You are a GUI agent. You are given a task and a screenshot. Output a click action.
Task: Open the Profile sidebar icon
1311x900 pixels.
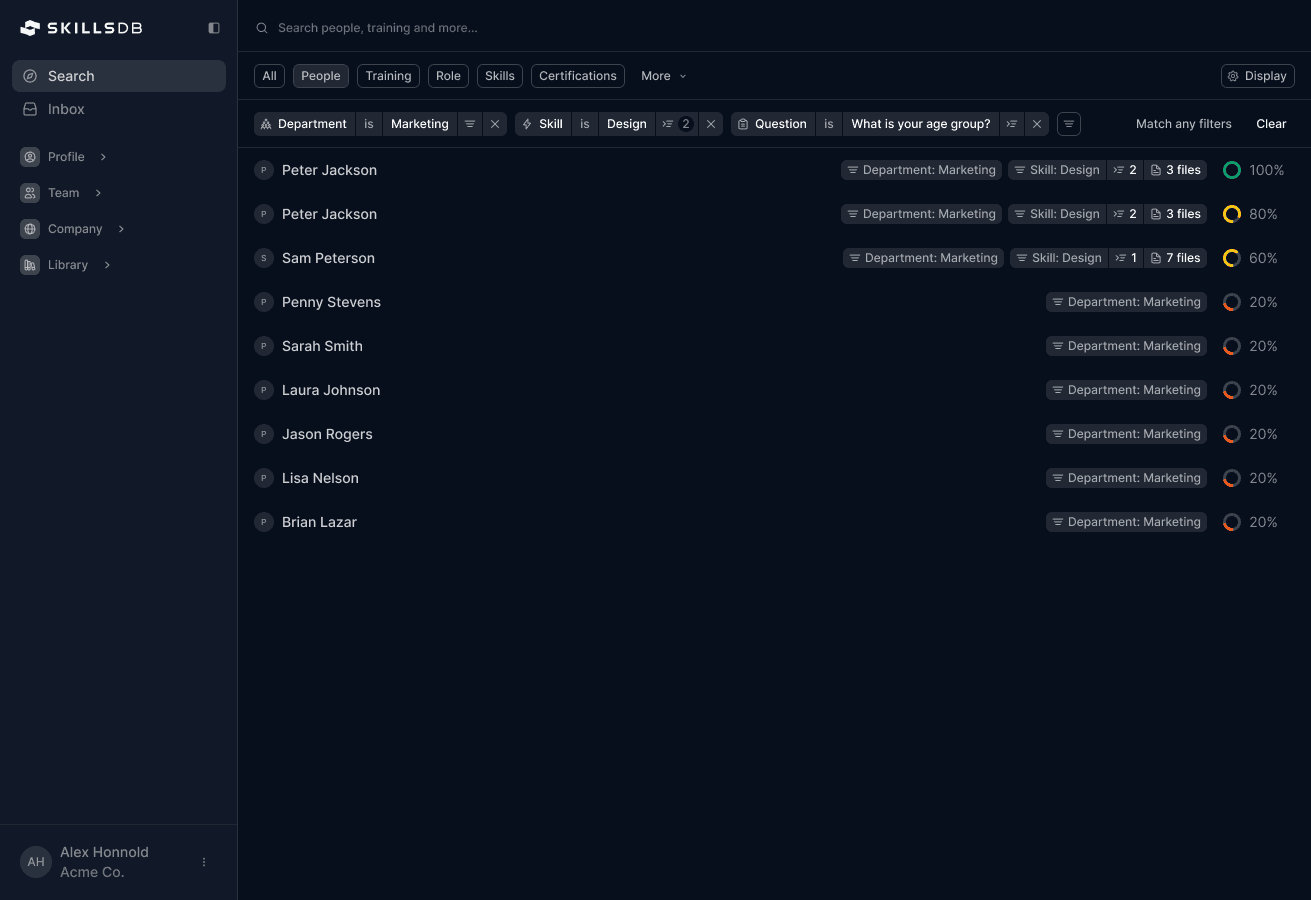pyautogui.click(x=29, y=156)
